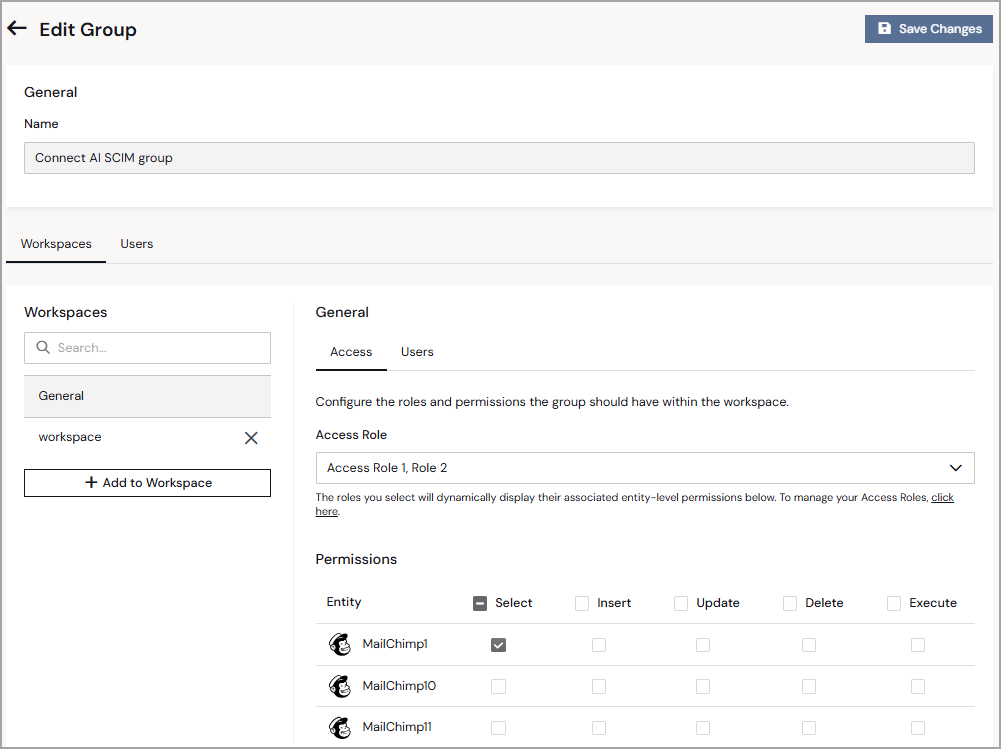Remove 'workspace' using the X icon
Viewport: 1001px width, 749px height.
(x=251, y=438)
